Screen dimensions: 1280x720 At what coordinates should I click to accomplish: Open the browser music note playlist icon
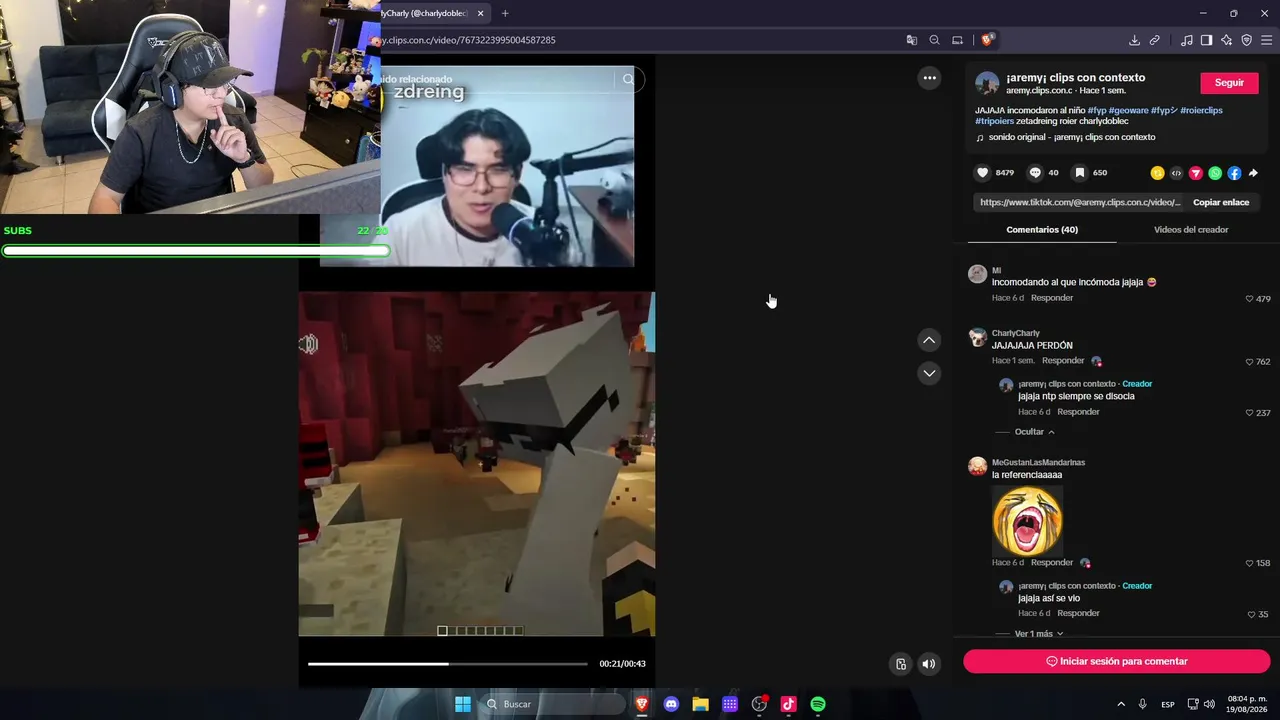(1187, 40)
